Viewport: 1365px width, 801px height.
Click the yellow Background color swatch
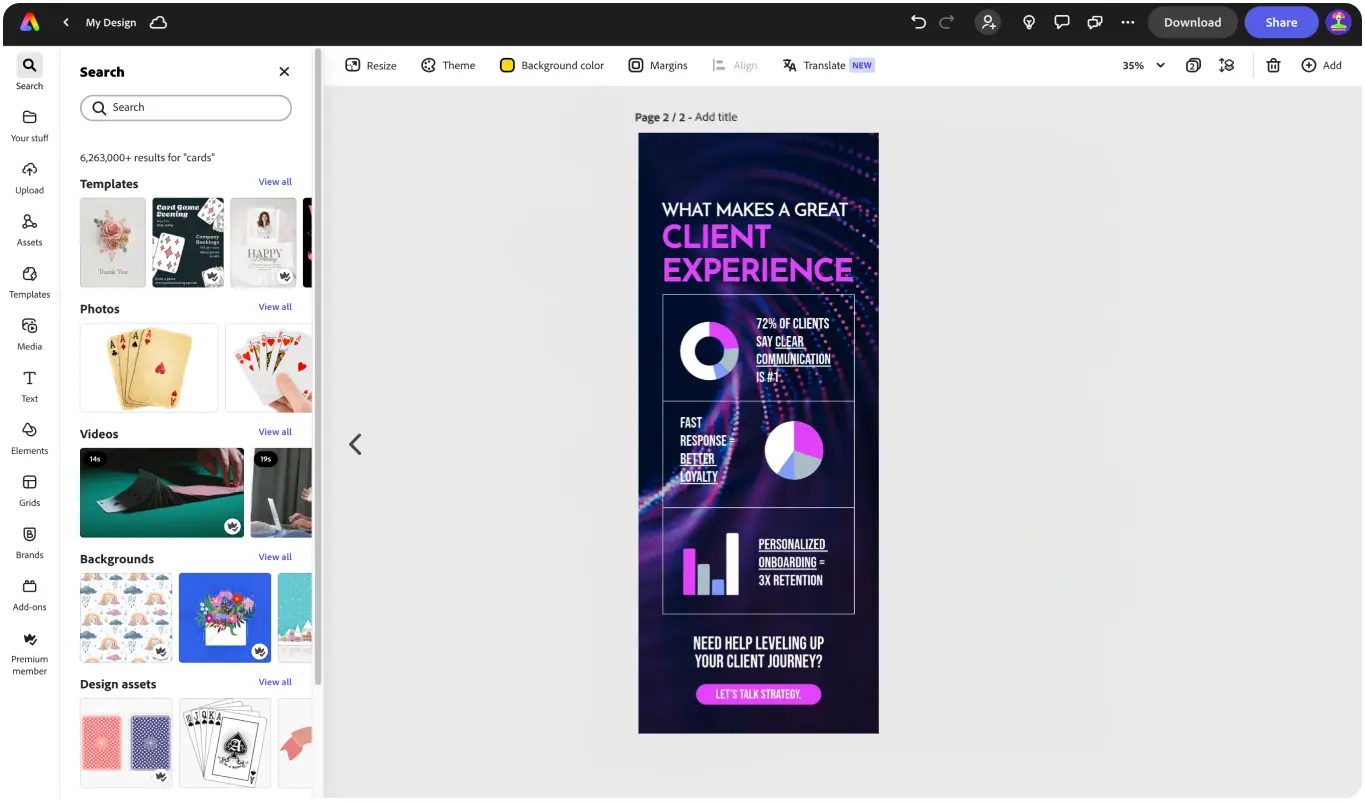[x=507, y=65]
